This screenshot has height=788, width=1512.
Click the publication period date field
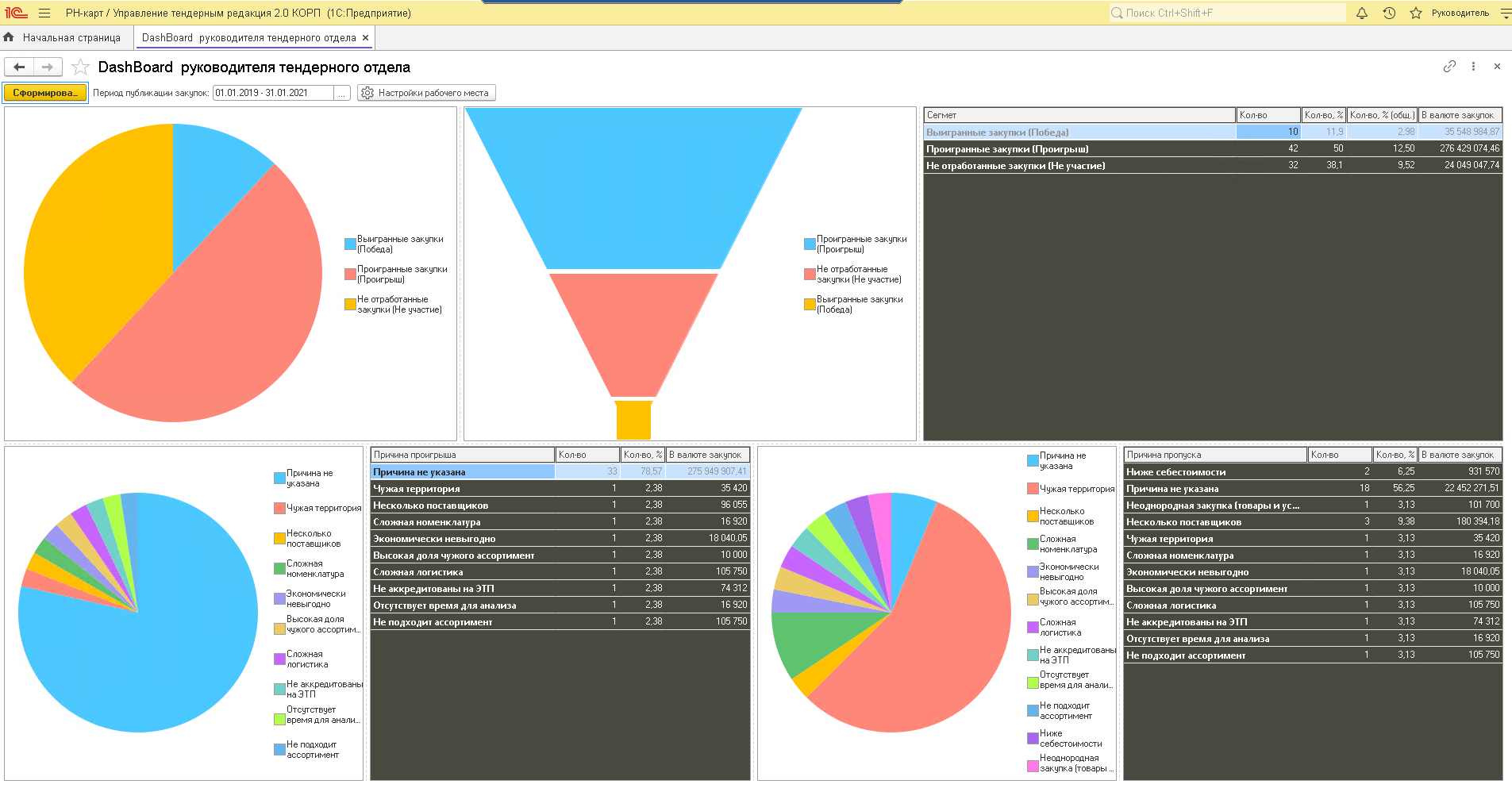(x=272, y=93)
